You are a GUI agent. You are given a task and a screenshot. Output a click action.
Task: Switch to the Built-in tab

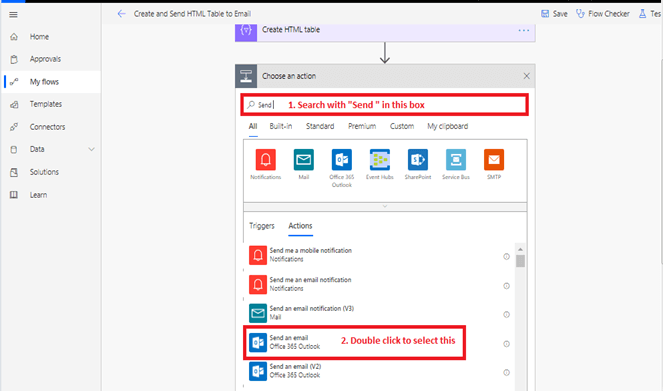[x=281, y=126]
